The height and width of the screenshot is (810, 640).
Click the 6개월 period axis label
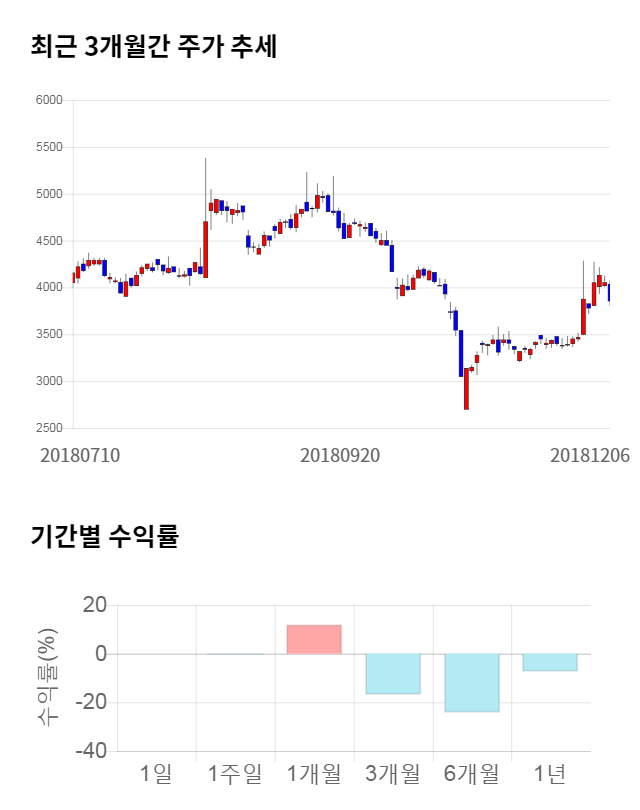(x=472, y=773)
